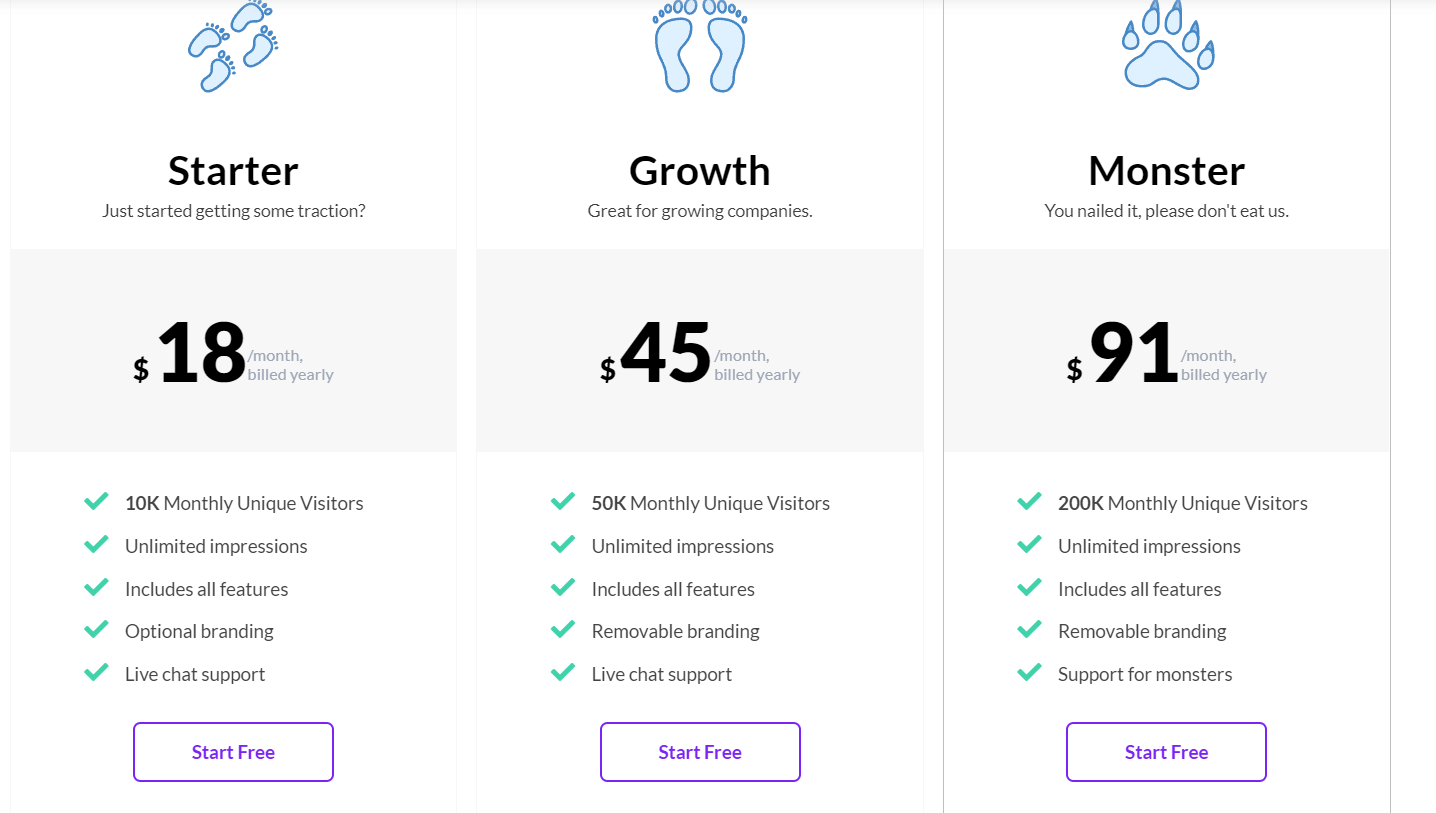Click the large footprints icon above Growth
Image resolution: width=1436 pixels, height=813 pixels.
tap(699, 45)
